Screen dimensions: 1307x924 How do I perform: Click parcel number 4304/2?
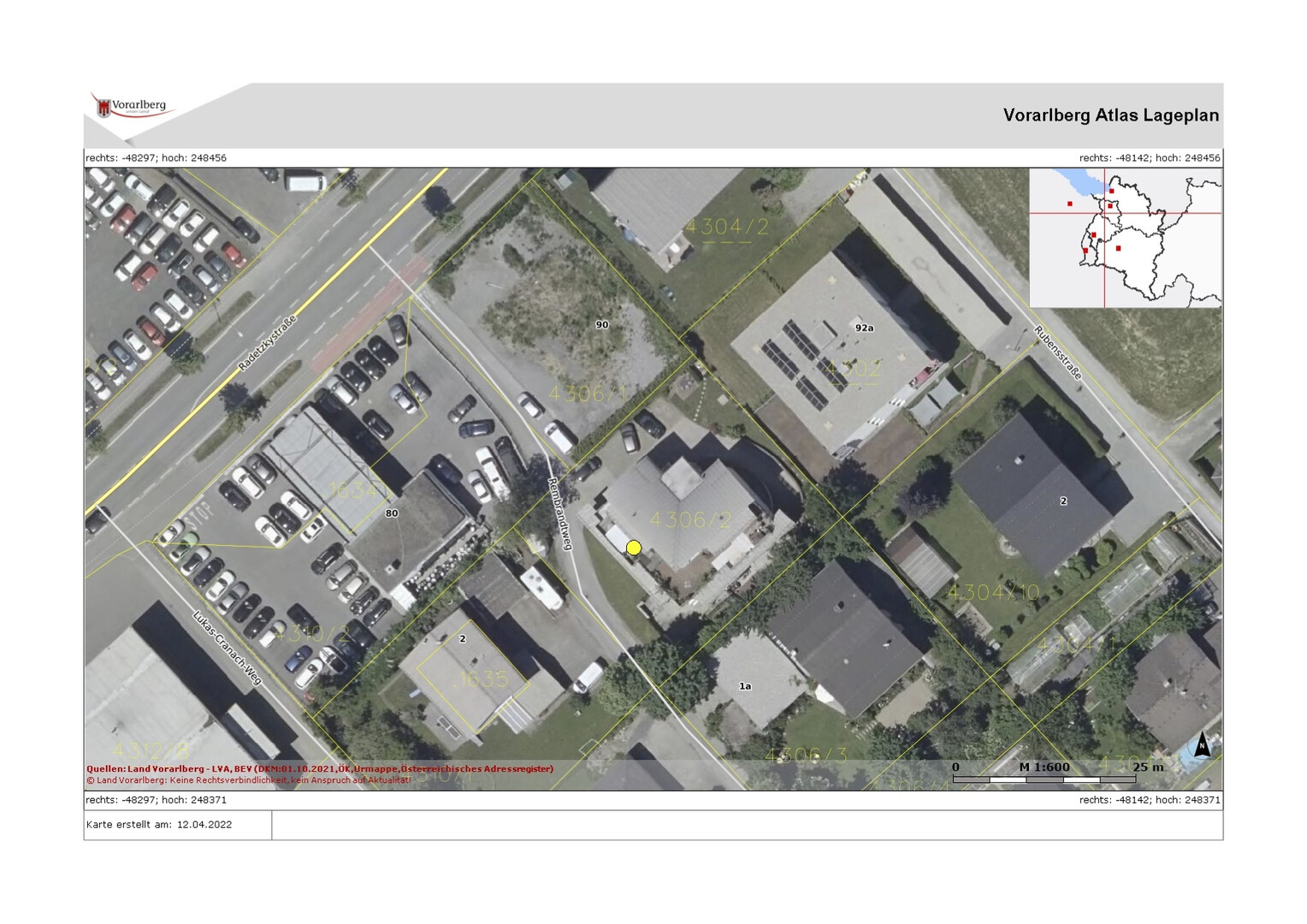(x=727, y=227)
